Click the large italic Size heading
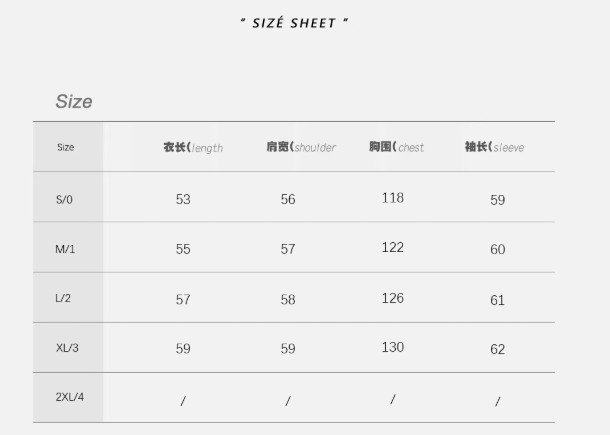This screenshot has height=435, width=610. pos(74,102)
